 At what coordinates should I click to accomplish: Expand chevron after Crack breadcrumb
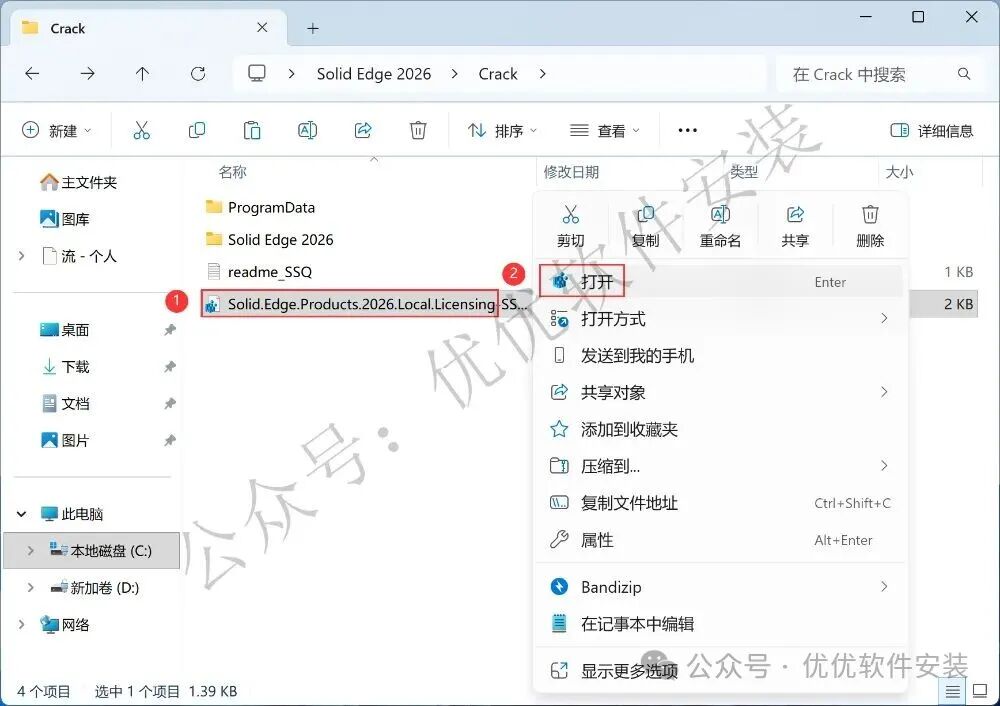pyautogui.click(x=542, y=74)
